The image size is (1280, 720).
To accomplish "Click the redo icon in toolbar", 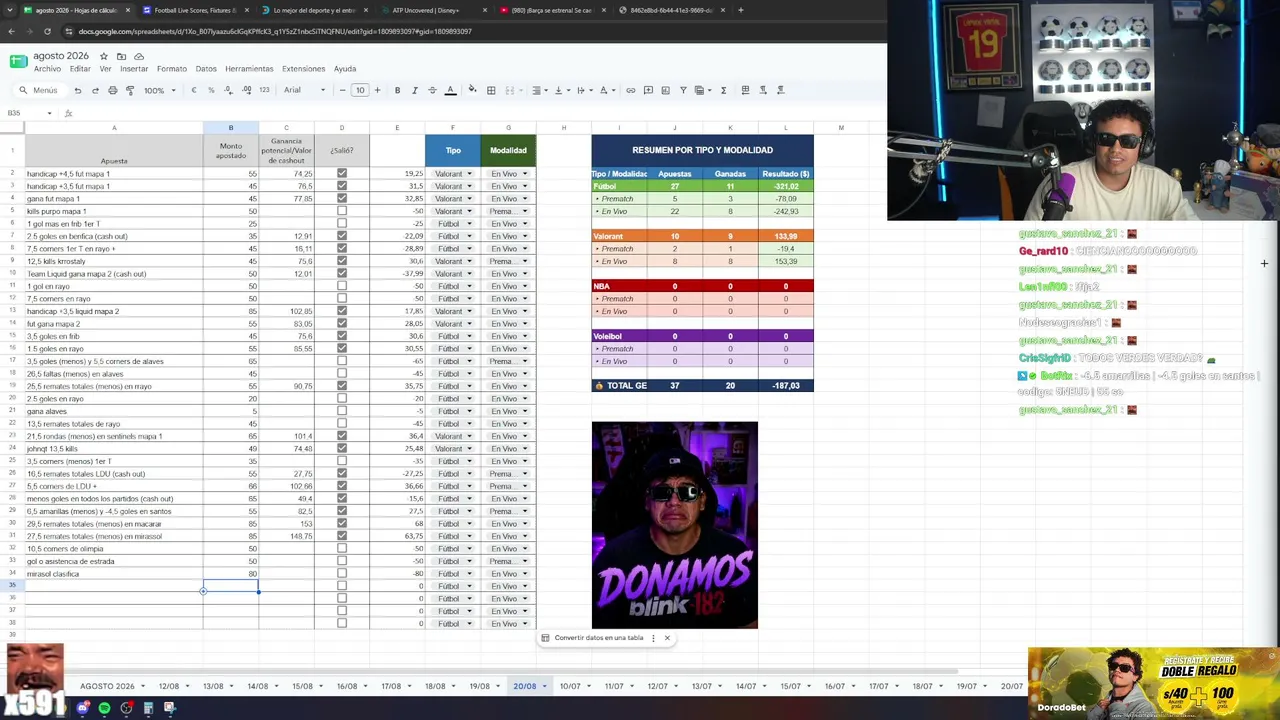I will (x=95, y=90).
